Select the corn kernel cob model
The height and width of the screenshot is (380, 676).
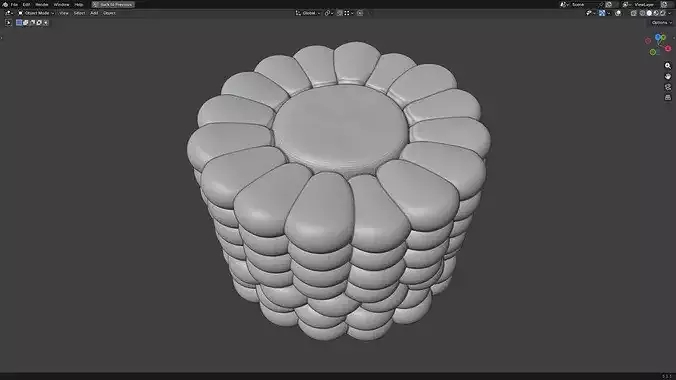(339, 191)
